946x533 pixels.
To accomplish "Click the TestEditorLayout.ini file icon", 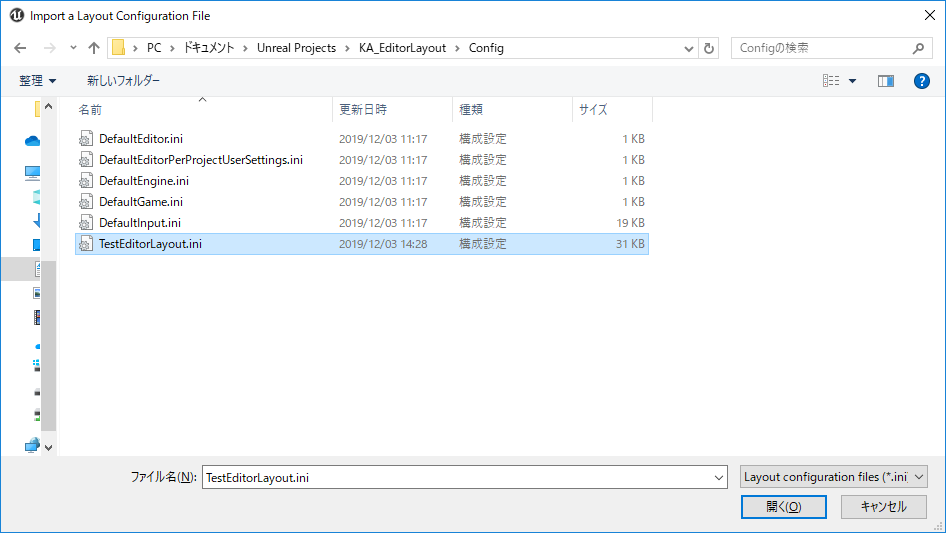I will click(86, 244).
